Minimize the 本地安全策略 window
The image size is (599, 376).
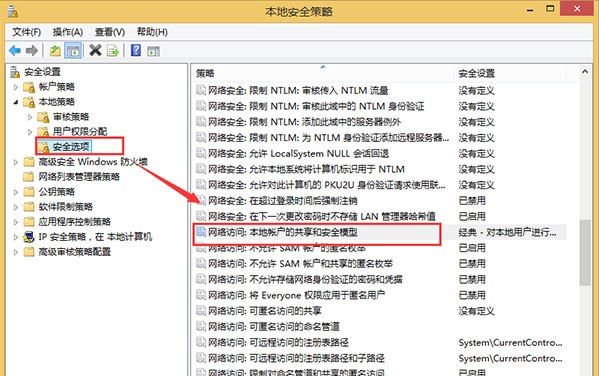[530, 9]
